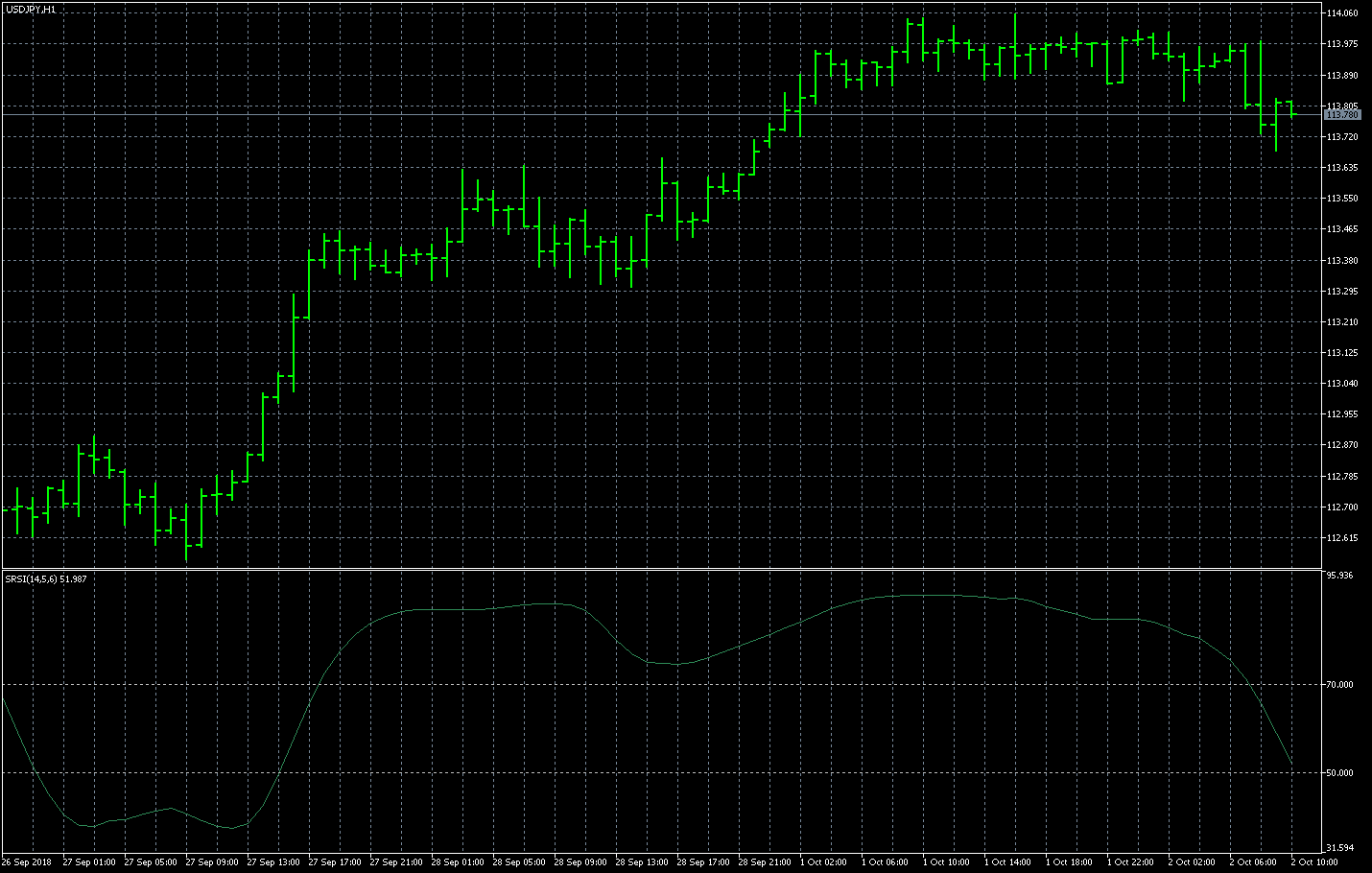Image resolution: width=1372 pixels, height=873 pixels.
Task: Click the 2 Oct 06:00 time label
Action: coord(1253,862)
